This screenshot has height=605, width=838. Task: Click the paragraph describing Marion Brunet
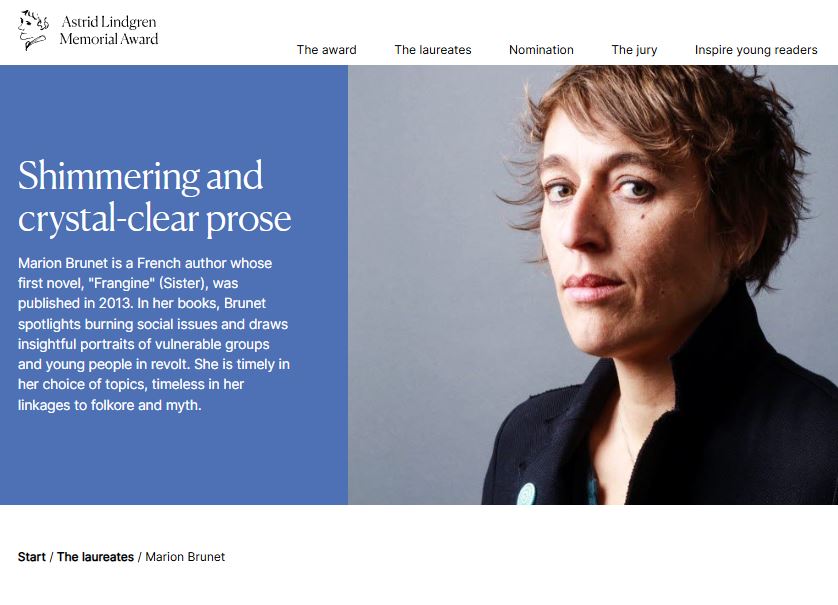(154, 334)
